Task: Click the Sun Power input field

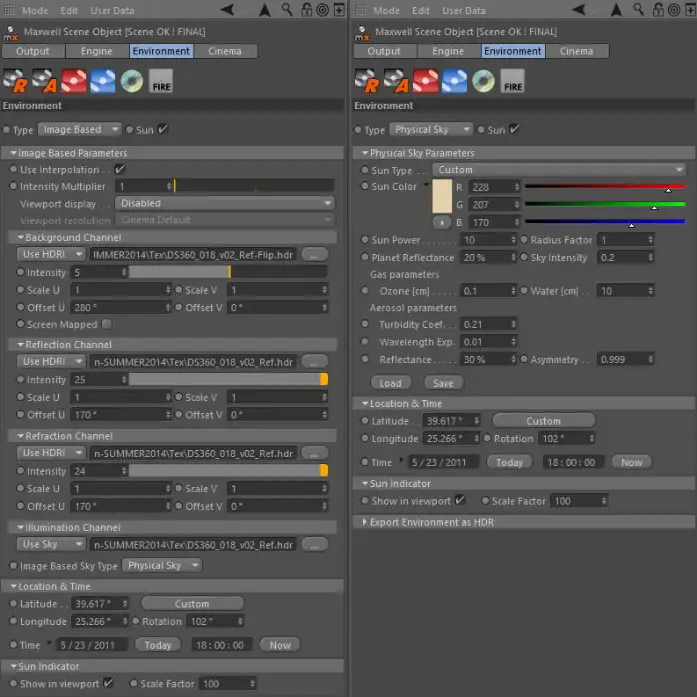Action: click(x=488, y=240)
